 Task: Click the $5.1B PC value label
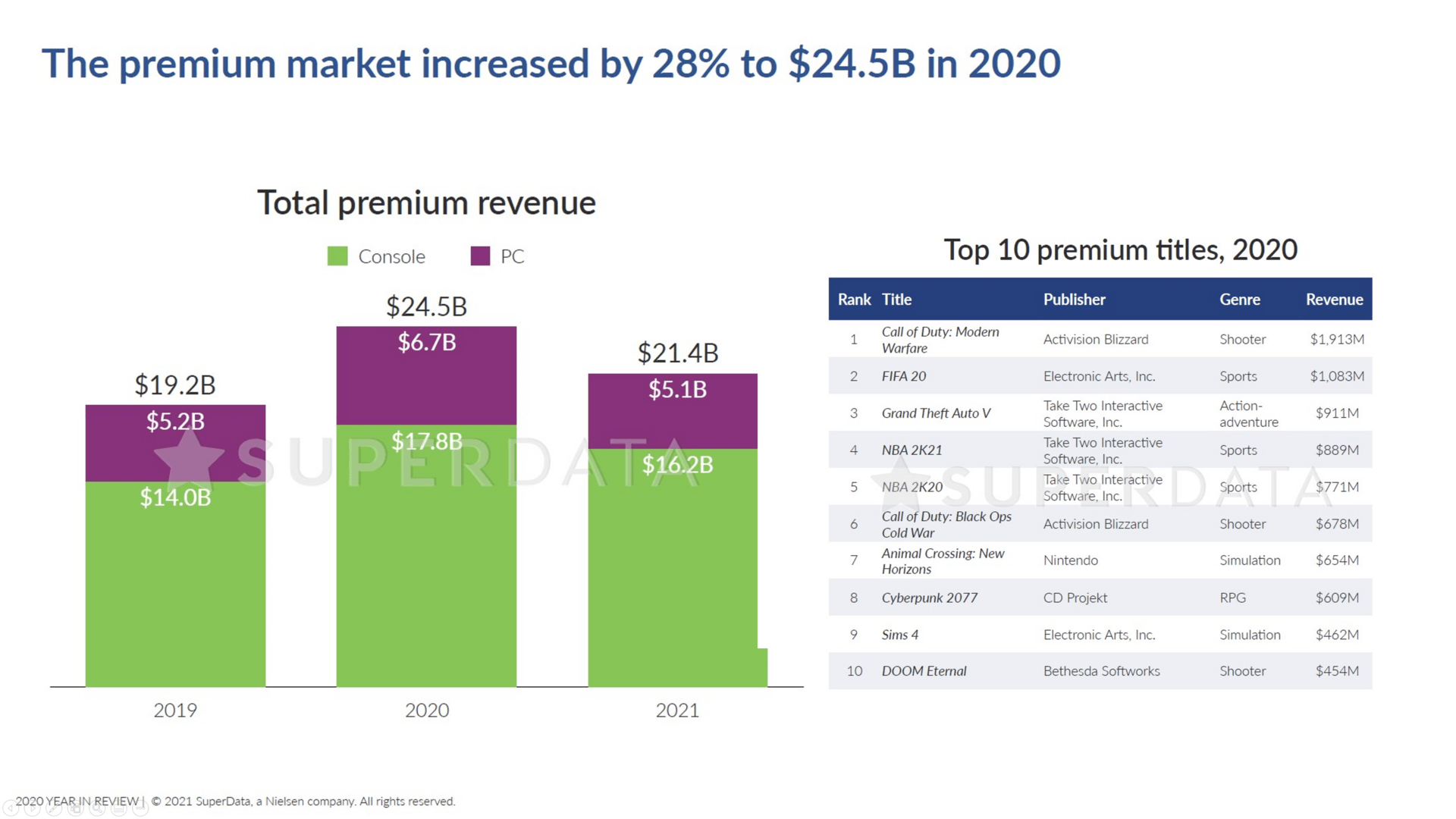click(677, 390)
